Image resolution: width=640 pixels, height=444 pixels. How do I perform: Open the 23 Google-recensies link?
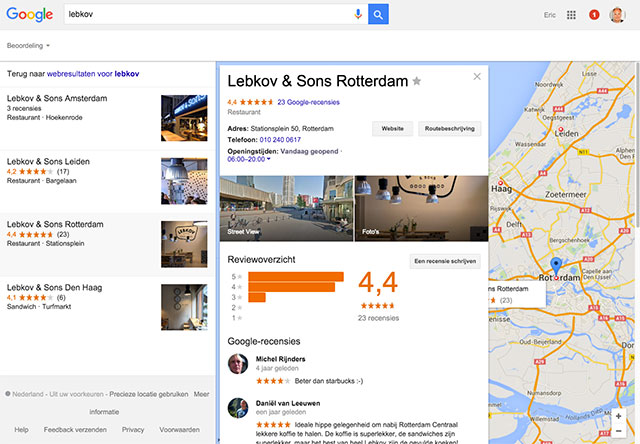coord(309,102)
